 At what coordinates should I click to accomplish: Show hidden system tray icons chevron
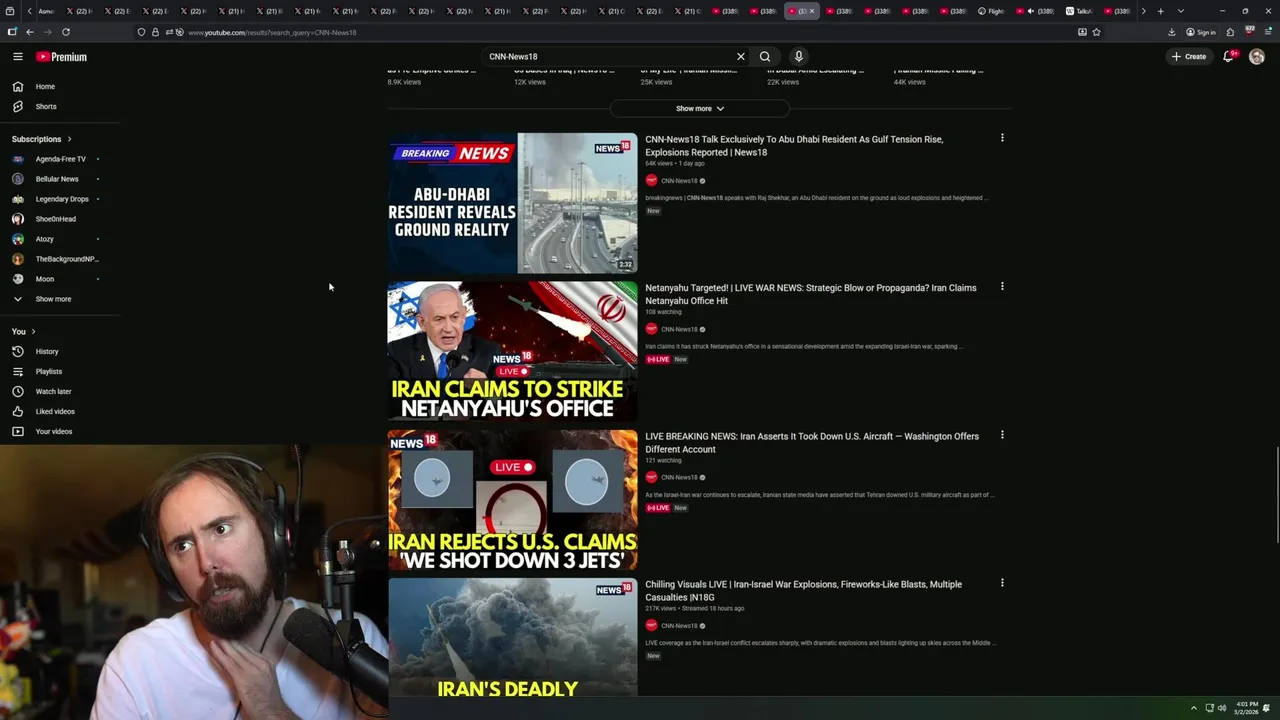tap(1193, 708)
